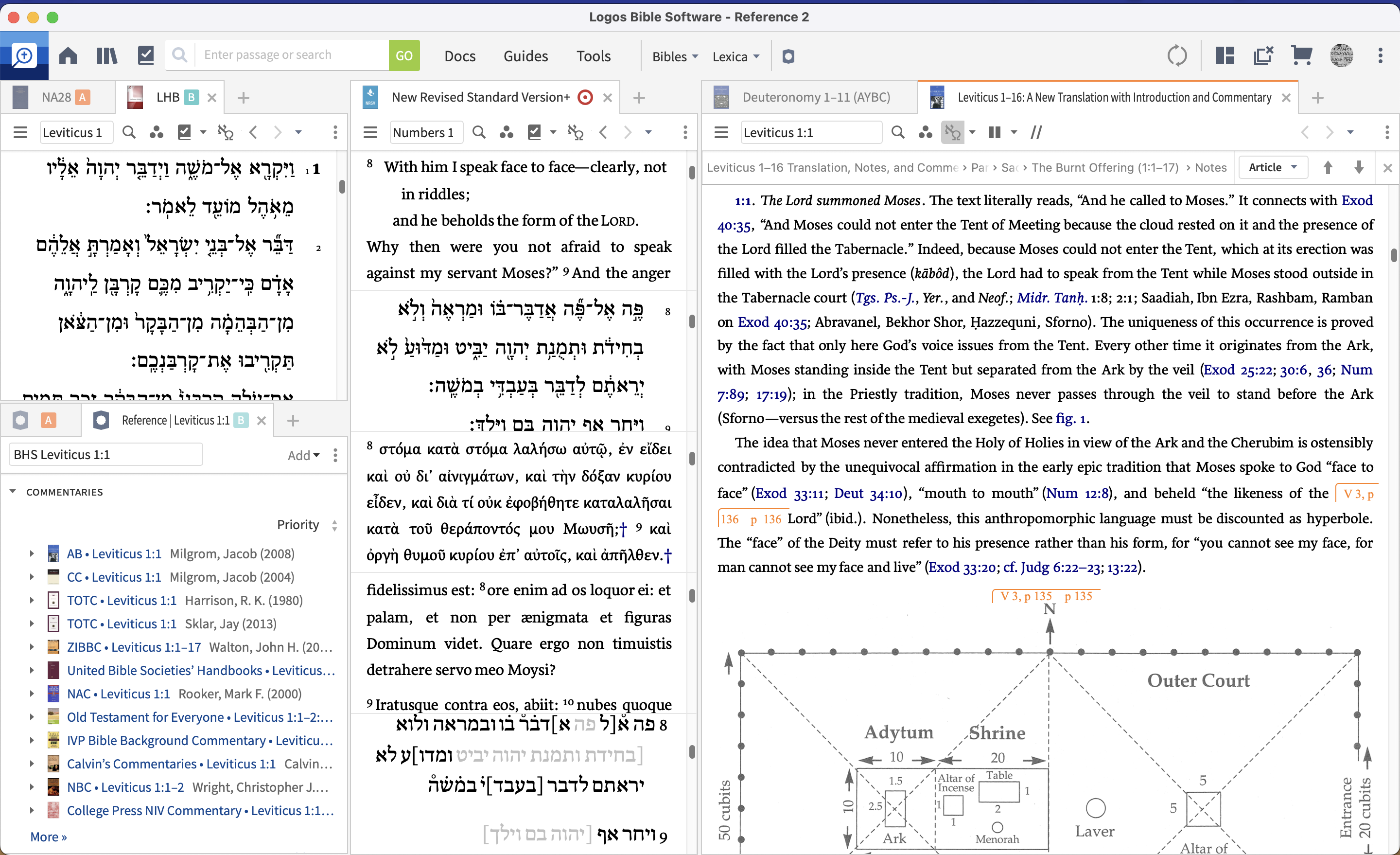1400x855 pixels.
Task: Open the fig. 1 link in commentary
Action: point(1071,419)
